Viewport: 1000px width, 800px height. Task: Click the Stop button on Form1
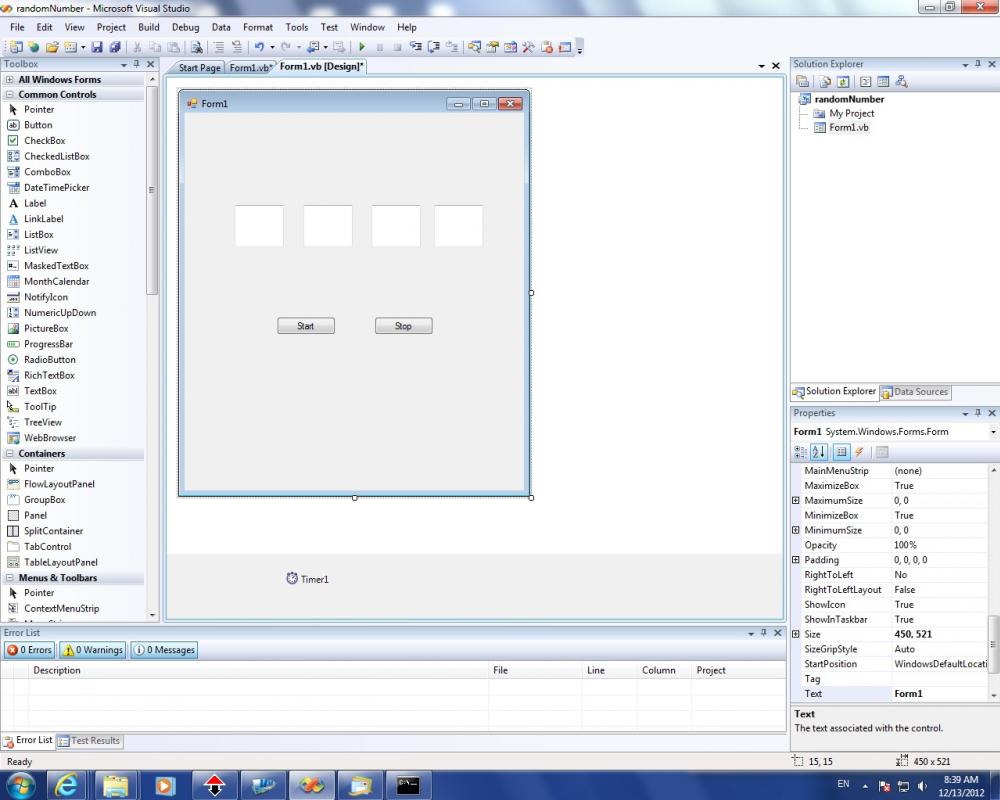pos(403,326)
